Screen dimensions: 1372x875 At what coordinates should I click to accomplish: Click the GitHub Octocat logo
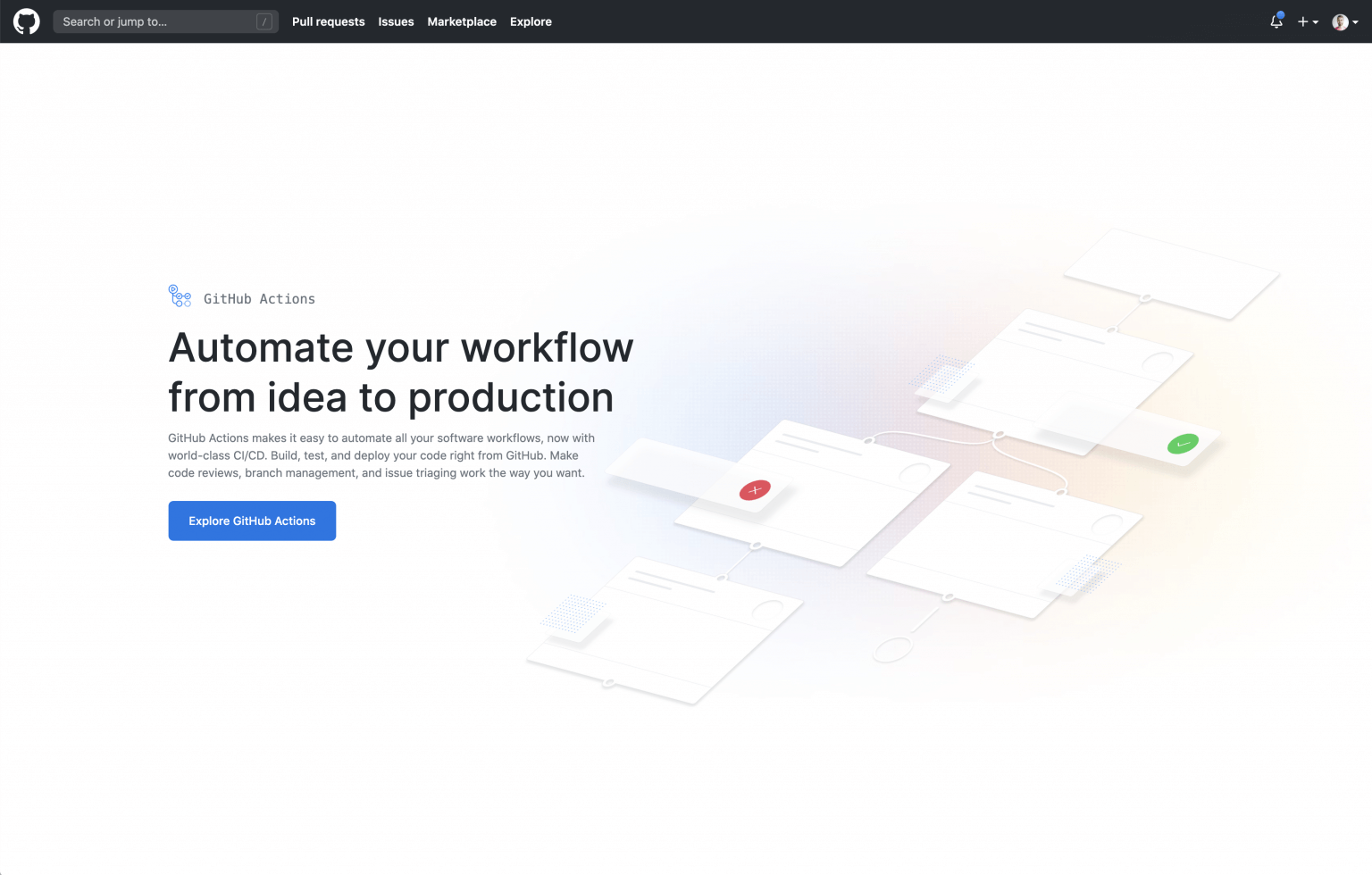tap(27, 21)
